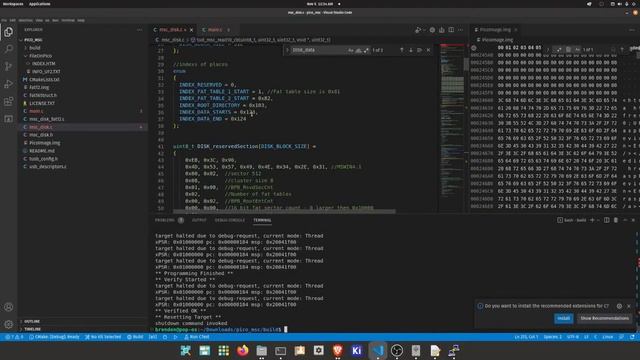
Task: Open the Run and Debug view
Action: pos(9,84)
